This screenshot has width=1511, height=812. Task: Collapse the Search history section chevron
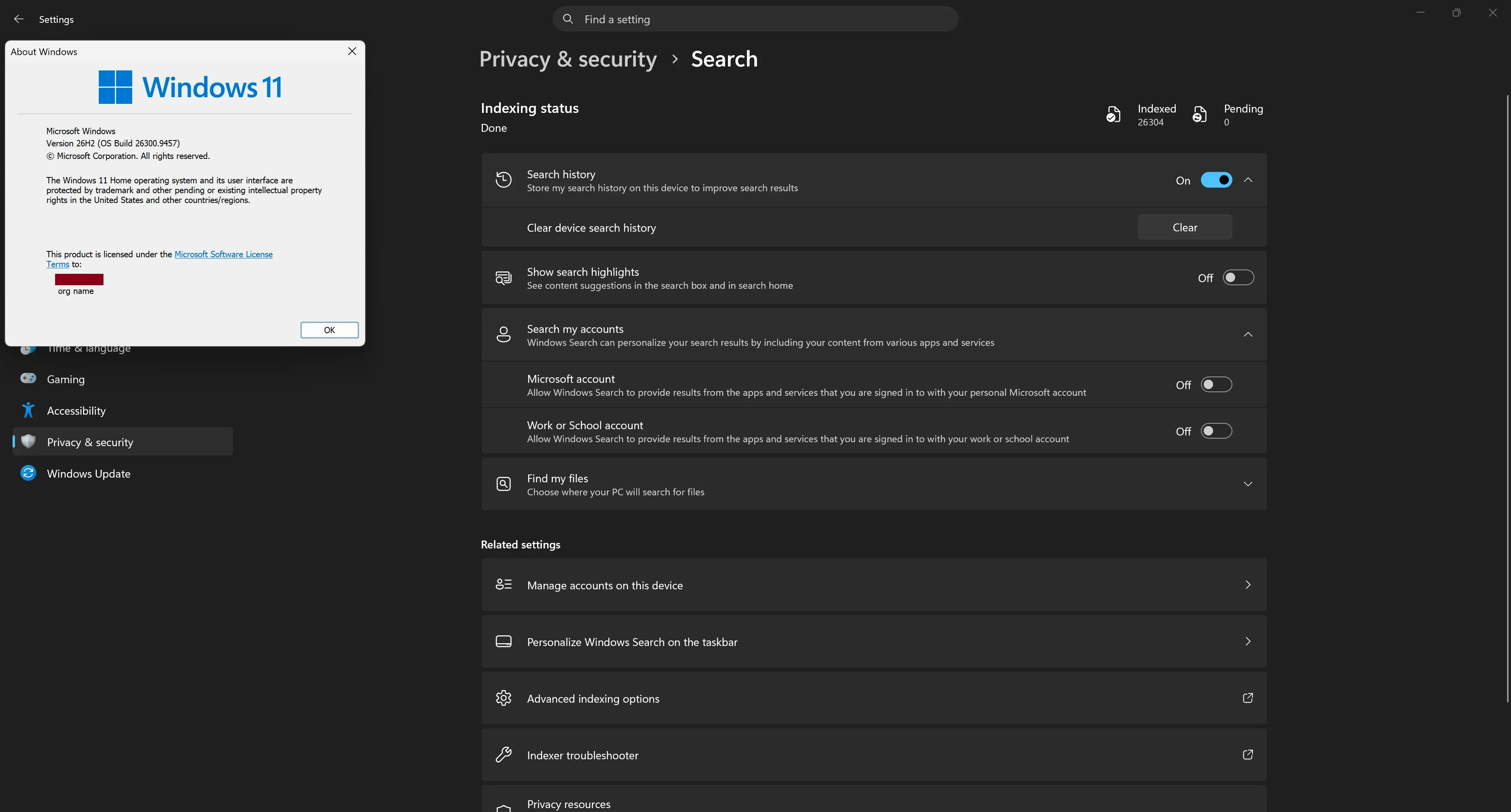click(x=1248, y=180)
